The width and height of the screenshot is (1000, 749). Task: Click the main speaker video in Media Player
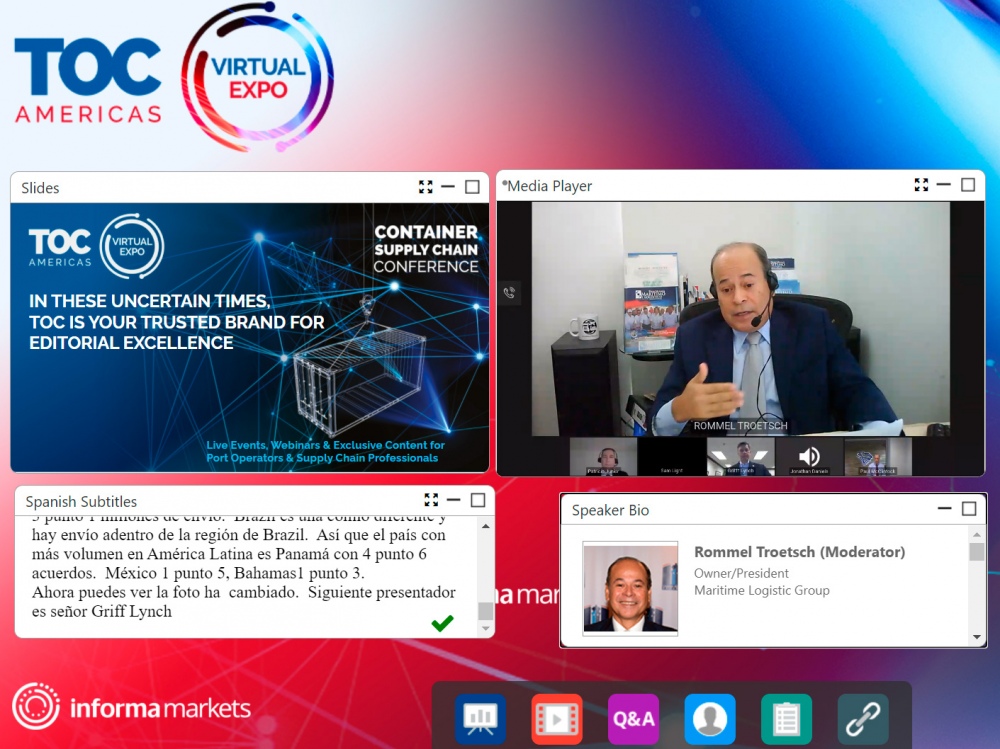(x=740, y=319)
